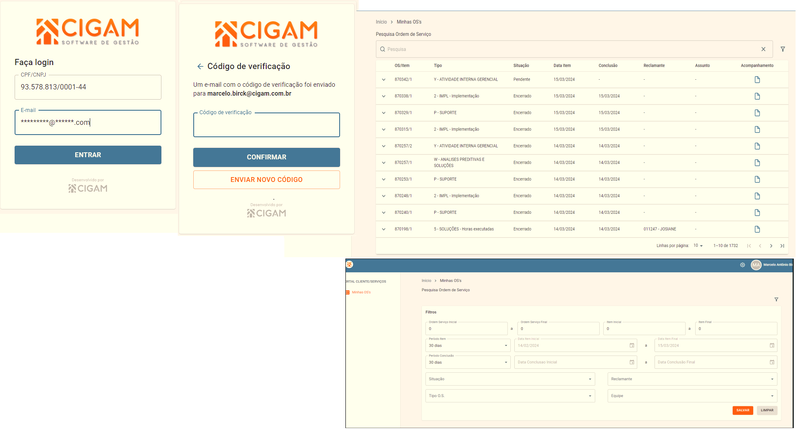The height and width of the screenshot is (429, 800).
Task: Focus the Ordem Serviço Inicial field
Action: tap(466, 329)
